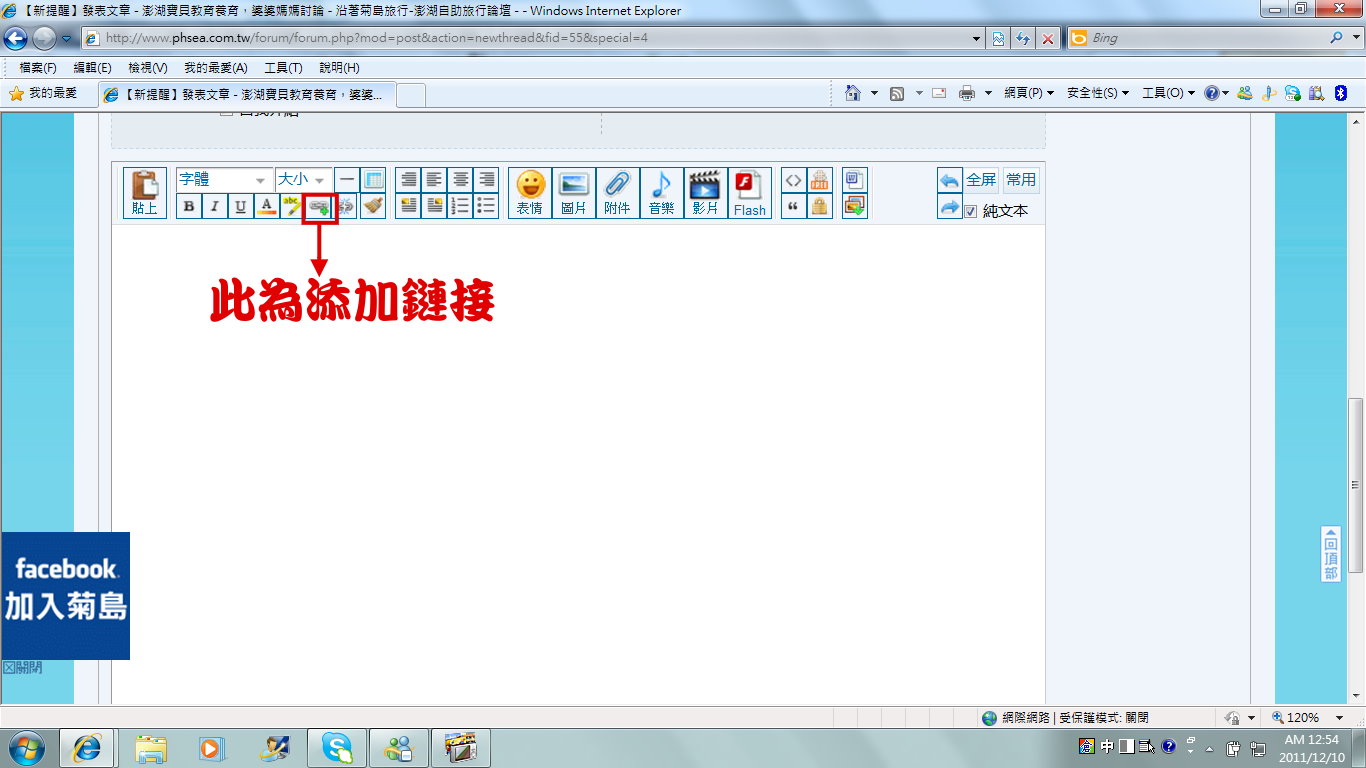Click the Paste (貼上) editor button
The height and width of the screenshot is (768, 1366).
coord(145,193)
